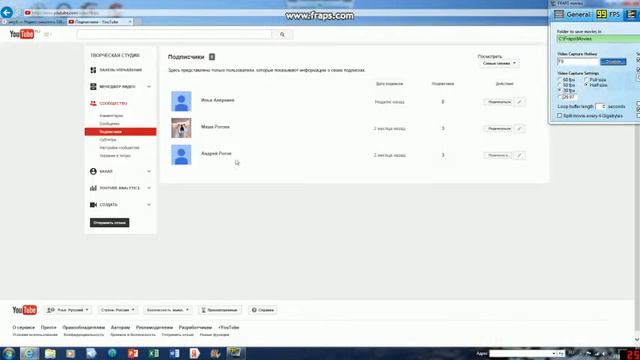Click the YouTube Analytics bar chart icon
The image size is (640, 360).
[x=93, y=188]
